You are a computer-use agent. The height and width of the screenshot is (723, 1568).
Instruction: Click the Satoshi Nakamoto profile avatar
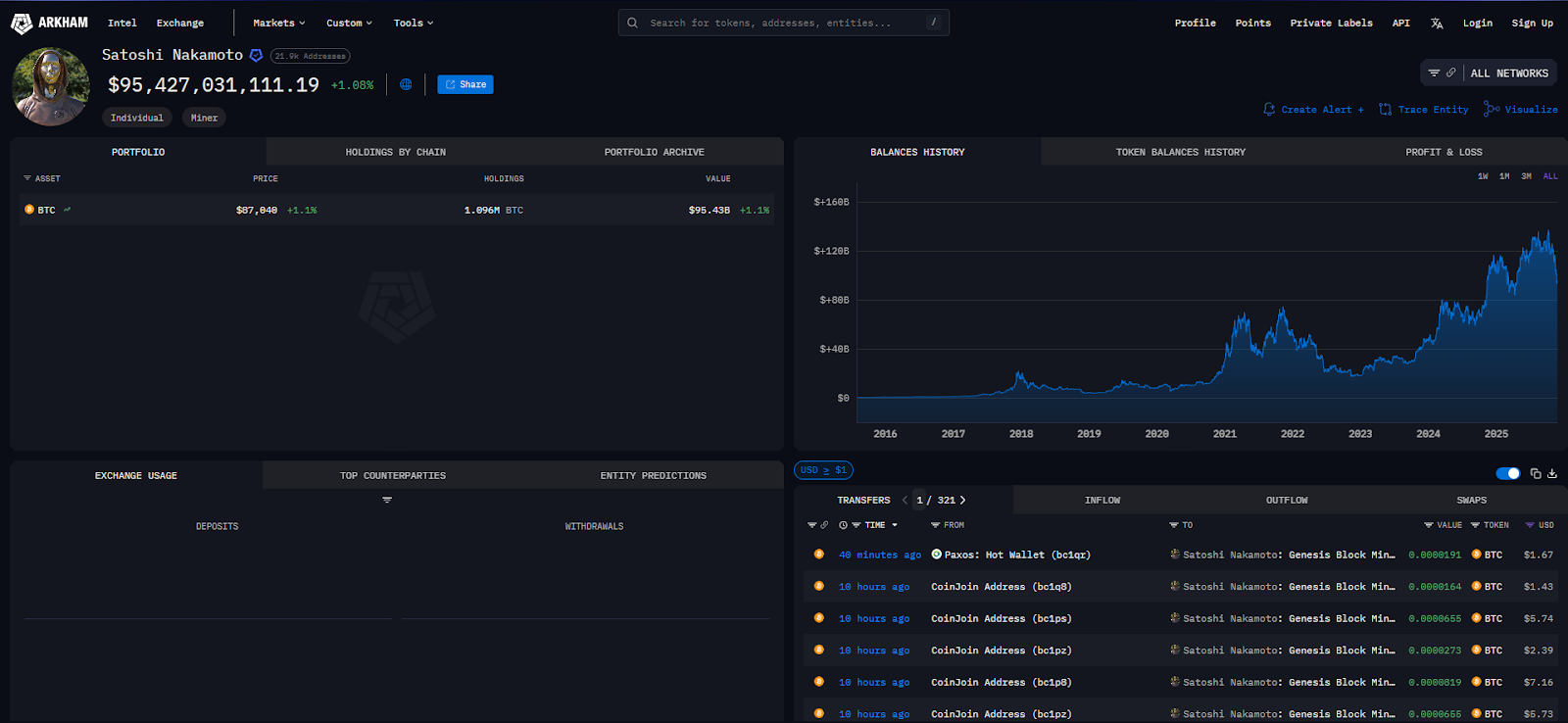[50, 86]
